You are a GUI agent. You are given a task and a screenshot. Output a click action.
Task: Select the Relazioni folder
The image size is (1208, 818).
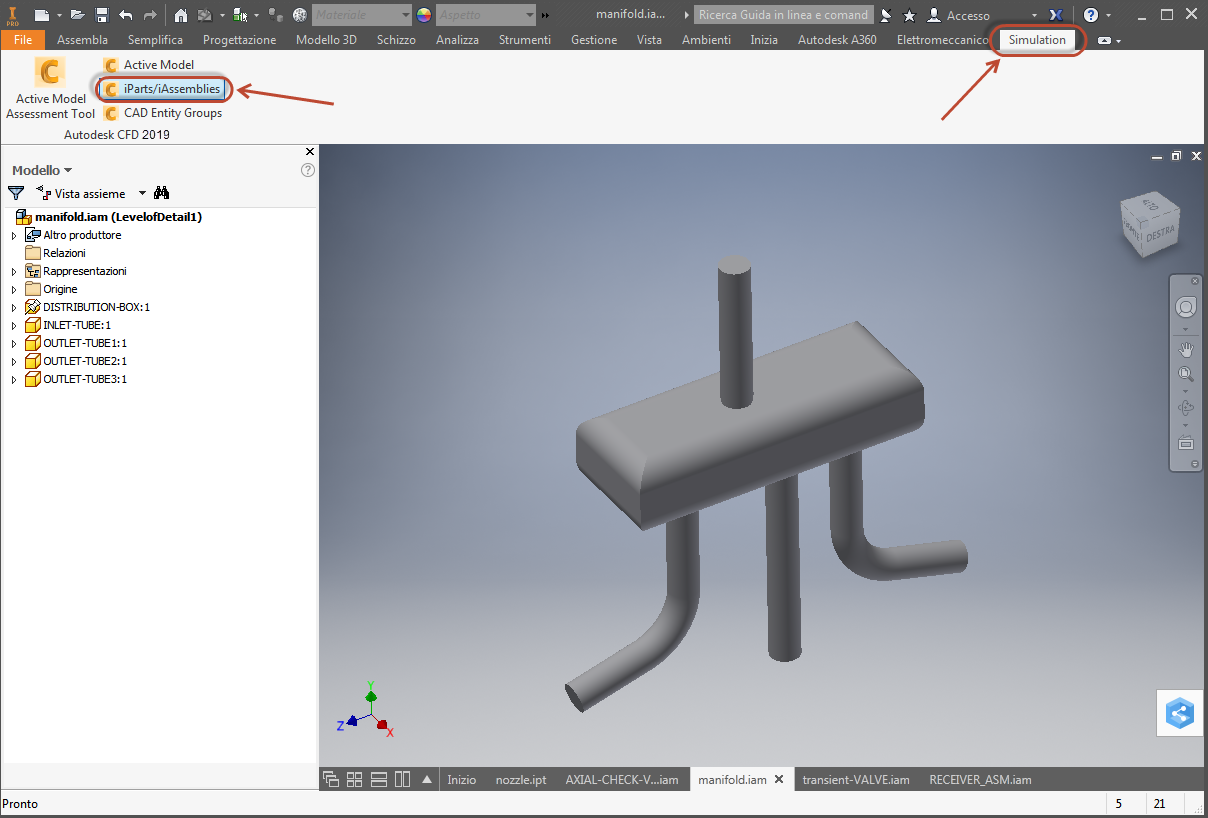click(55, 253)
